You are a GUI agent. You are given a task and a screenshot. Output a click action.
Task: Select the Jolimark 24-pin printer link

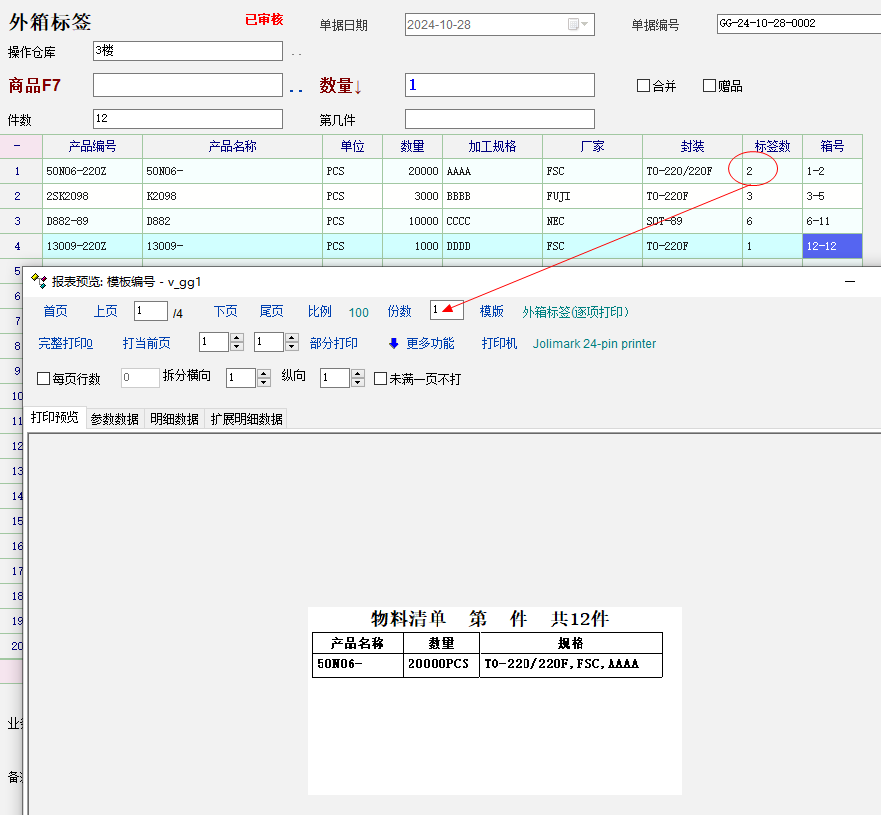point(594,343)
